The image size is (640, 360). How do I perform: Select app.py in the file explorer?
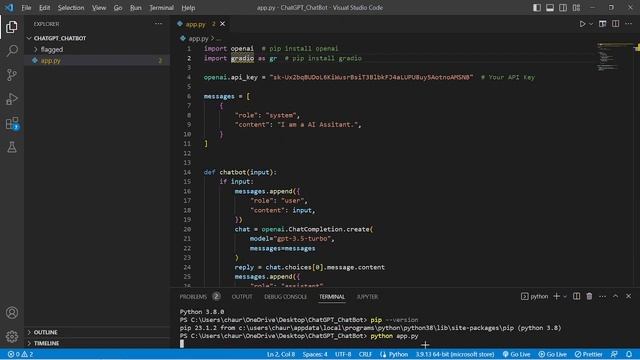(x=97, y=60)
